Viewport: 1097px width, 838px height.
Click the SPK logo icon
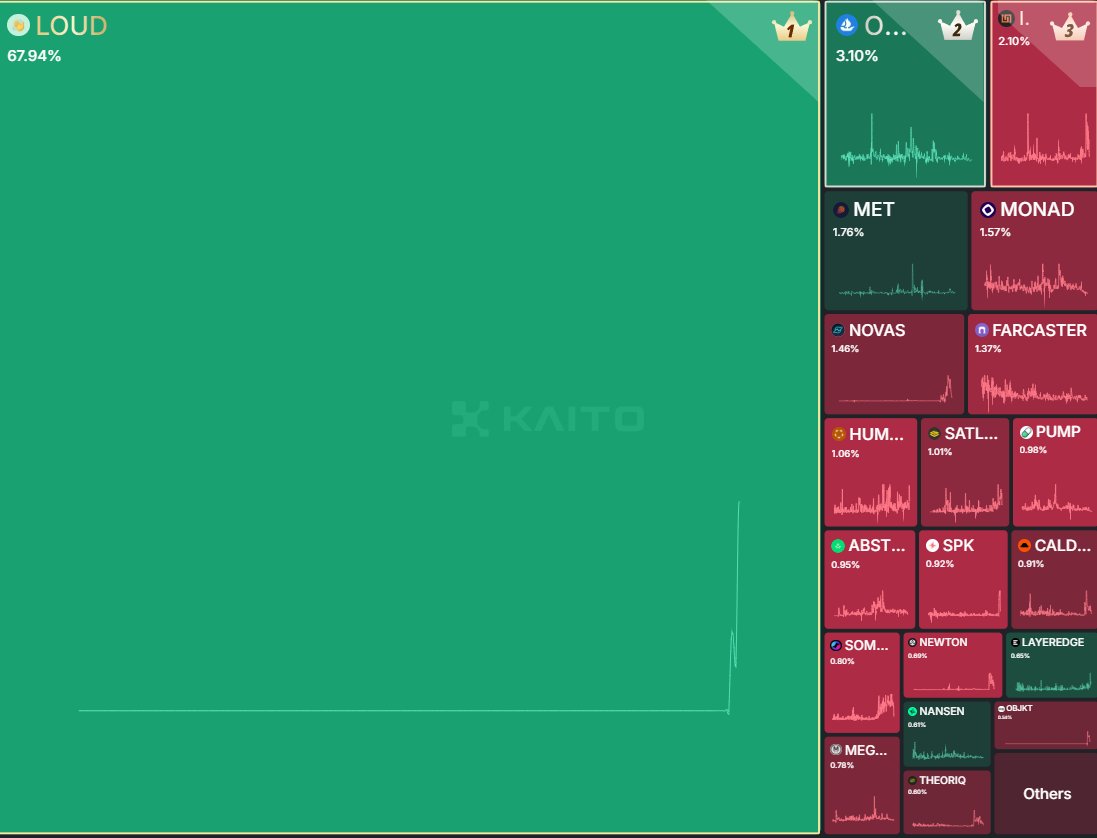933,546
